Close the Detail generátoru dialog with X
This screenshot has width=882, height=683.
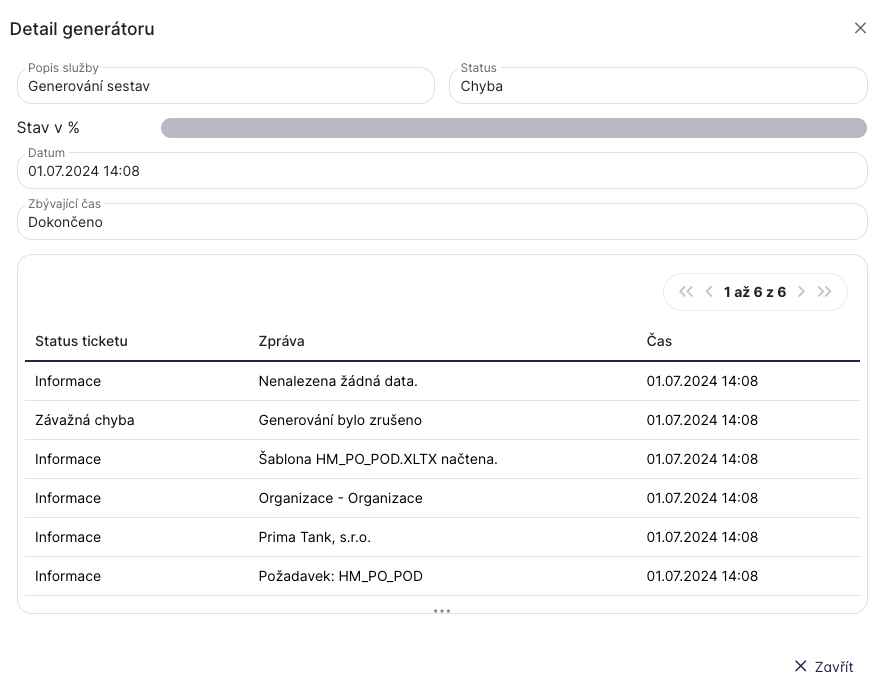point(860,28)
